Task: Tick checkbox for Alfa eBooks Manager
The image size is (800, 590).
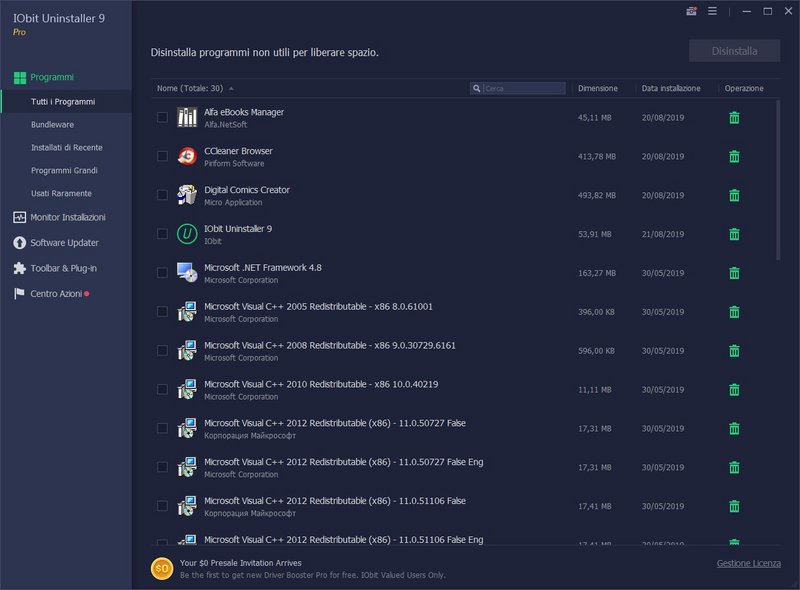Action: 162,117
